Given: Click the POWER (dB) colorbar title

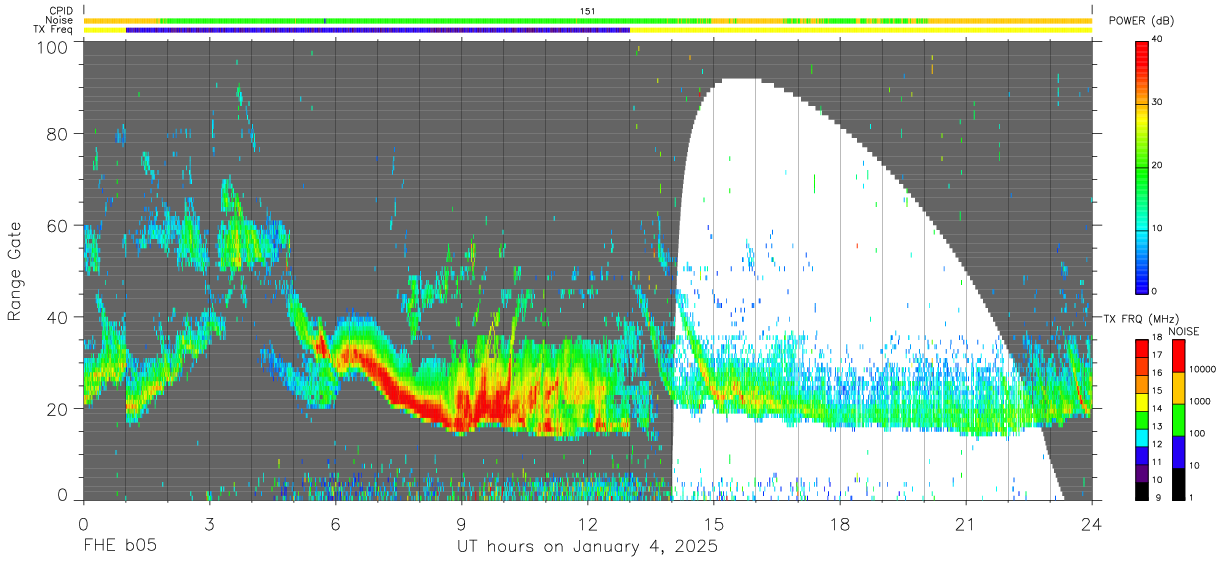Looking at the screenshot, I should [x=1142, y=21].
